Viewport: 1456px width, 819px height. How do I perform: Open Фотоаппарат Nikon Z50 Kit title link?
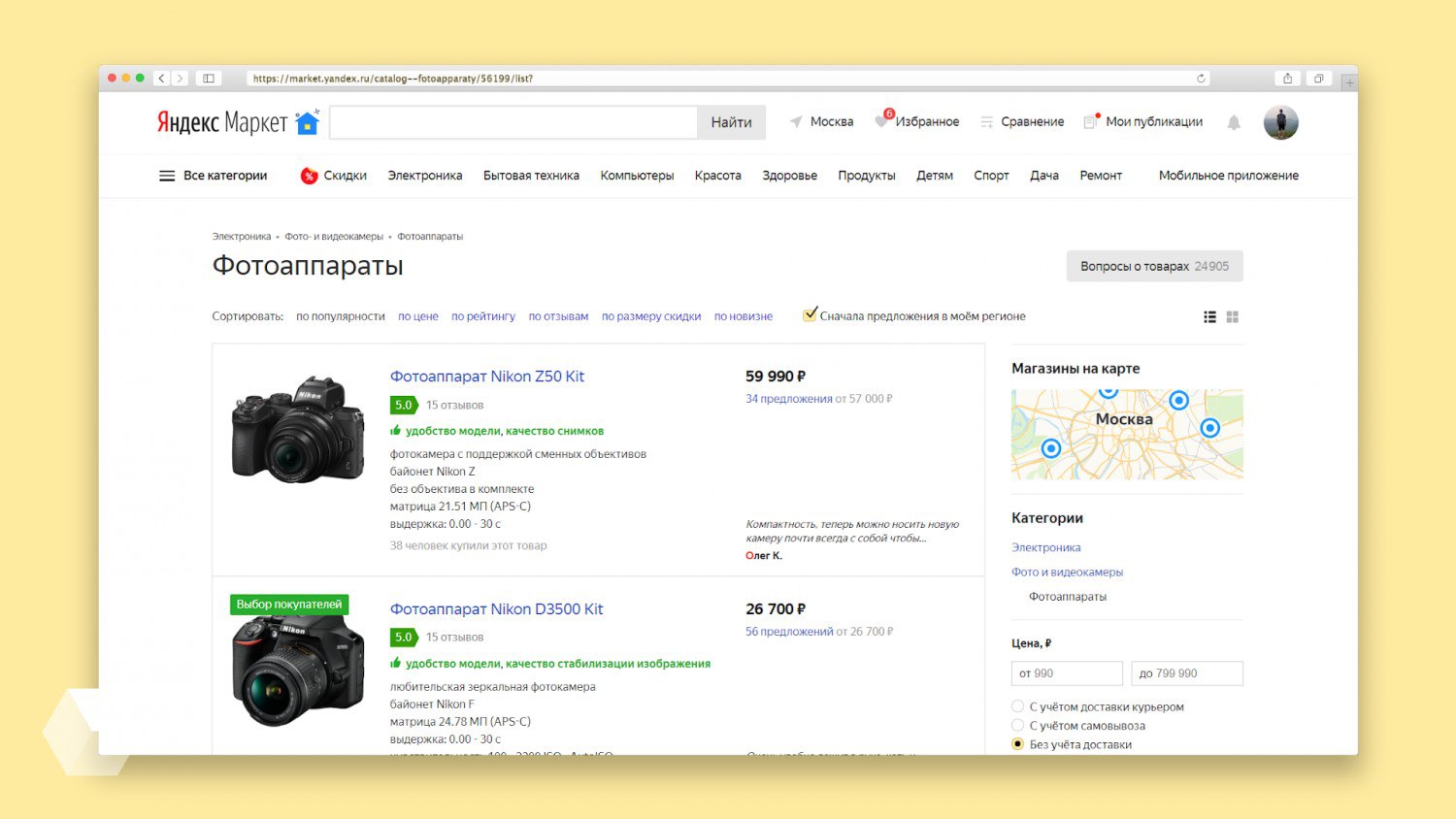pyautogui.click(x=487, y=377)
